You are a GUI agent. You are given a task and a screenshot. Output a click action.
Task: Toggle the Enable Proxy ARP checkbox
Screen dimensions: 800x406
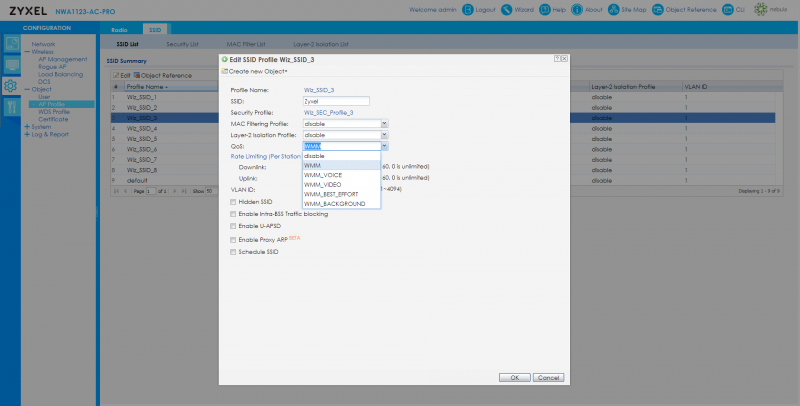233,240
